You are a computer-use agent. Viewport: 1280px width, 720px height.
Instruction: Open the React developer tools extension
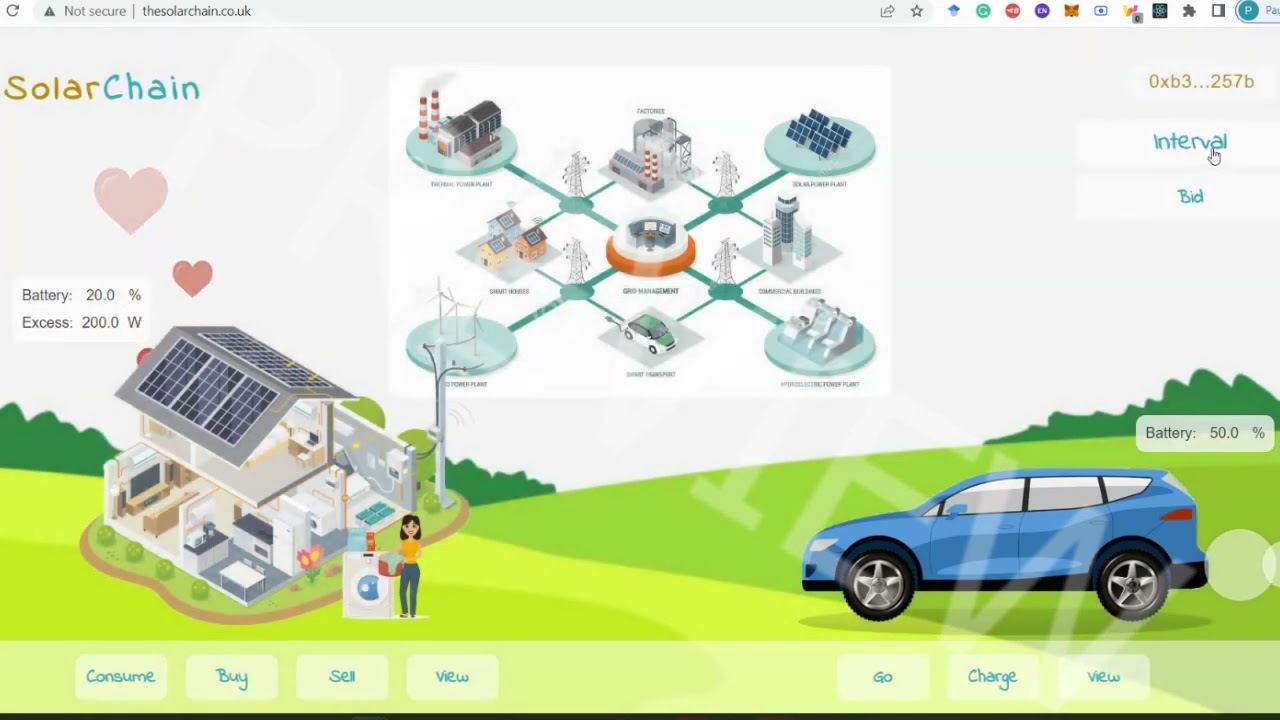click(1160, 11)
